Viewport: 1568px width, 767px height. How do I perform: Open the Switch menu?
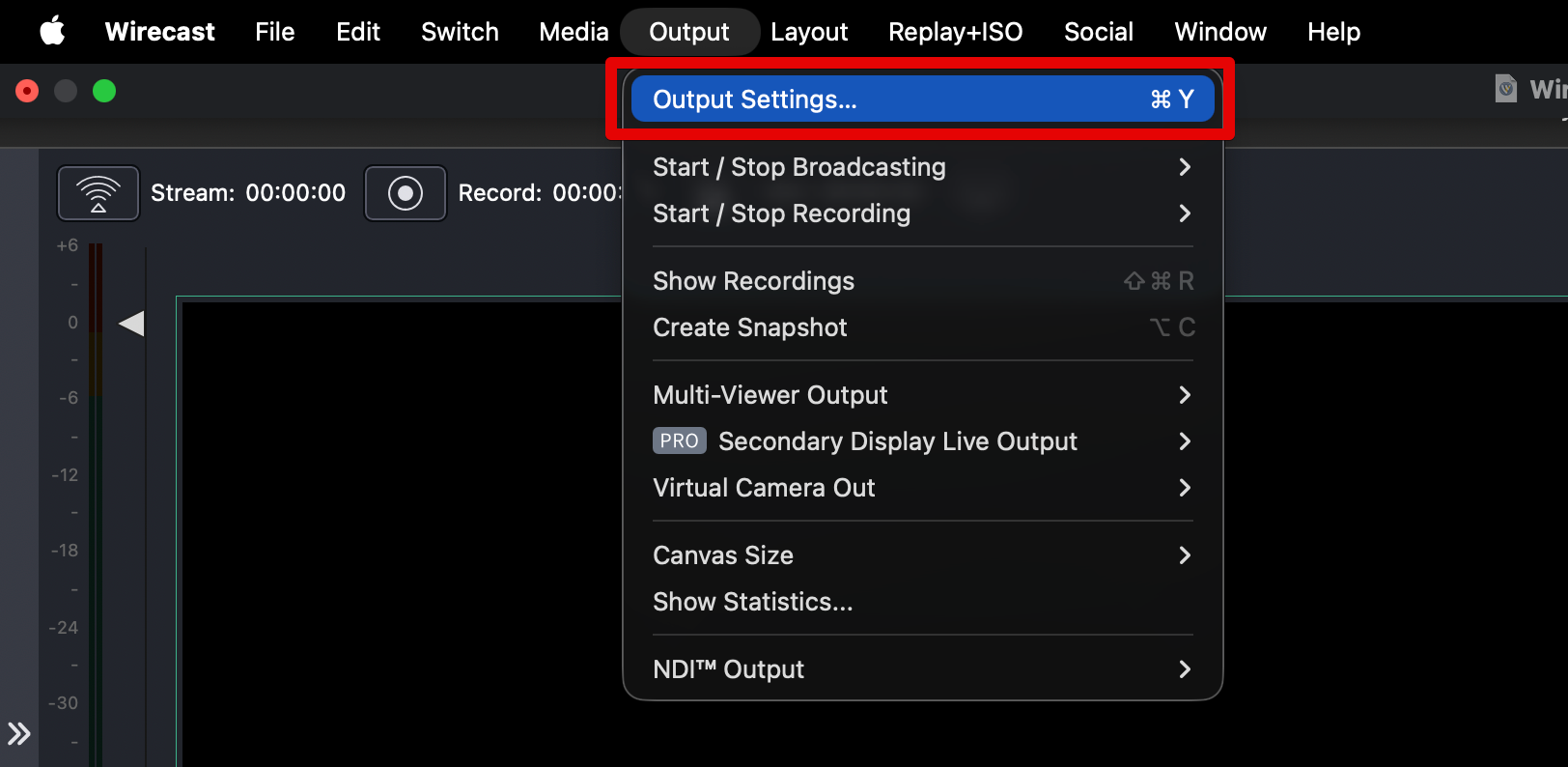click(x=460, y=32)
